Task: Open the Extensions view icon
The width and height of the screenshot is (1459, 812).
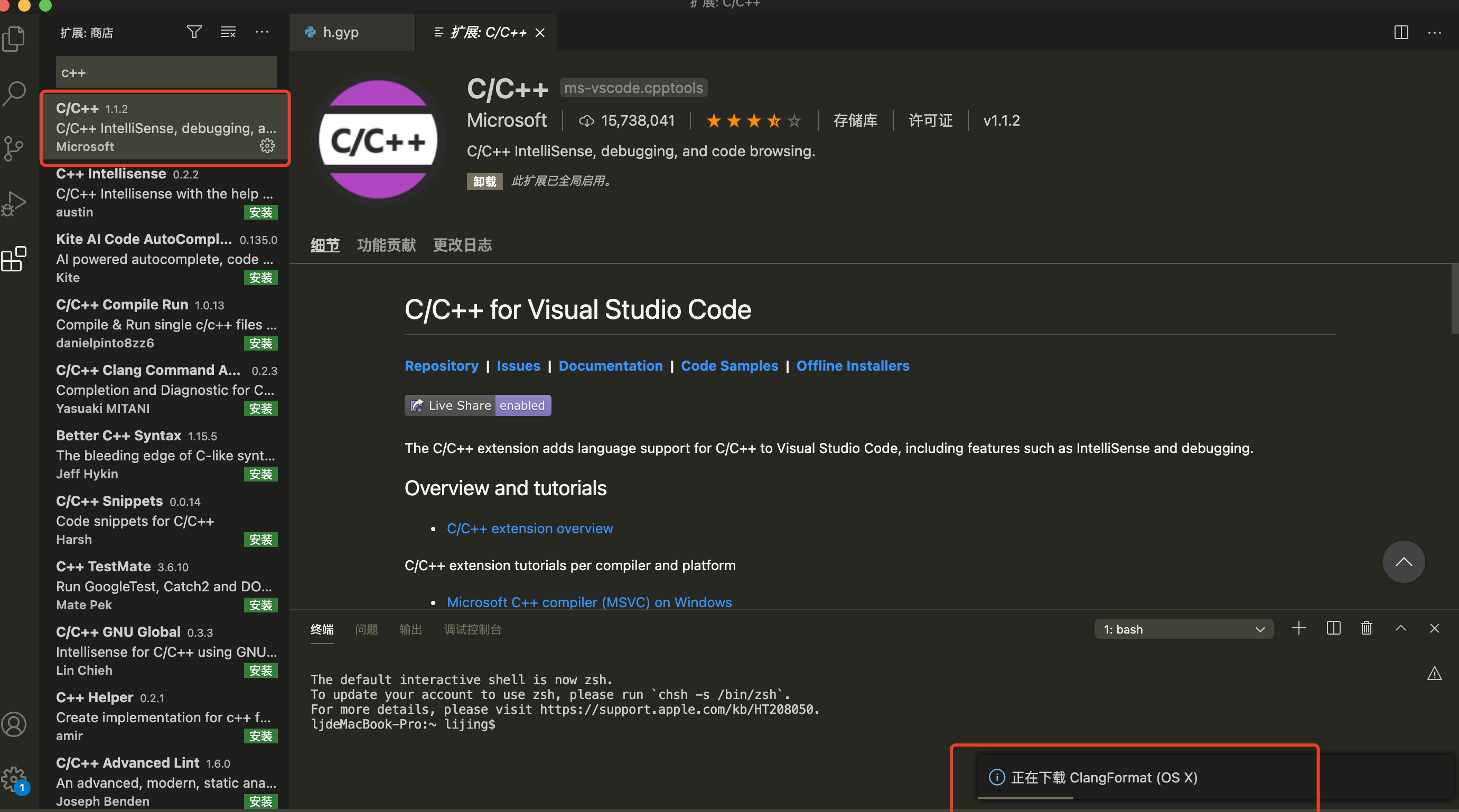Action: pyautogui.click(x=14, y=259)
